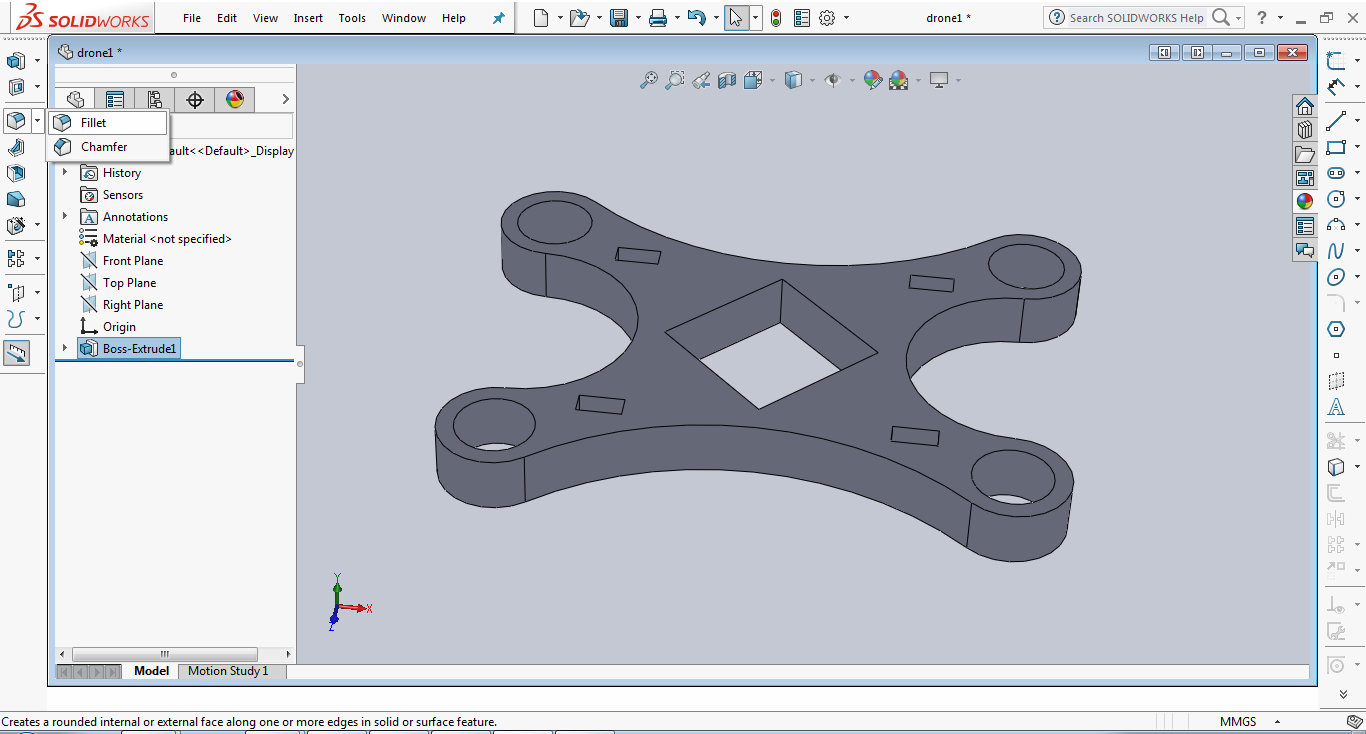
Task: Activate the Select cursor tool
Action: [x=736, y=18]
